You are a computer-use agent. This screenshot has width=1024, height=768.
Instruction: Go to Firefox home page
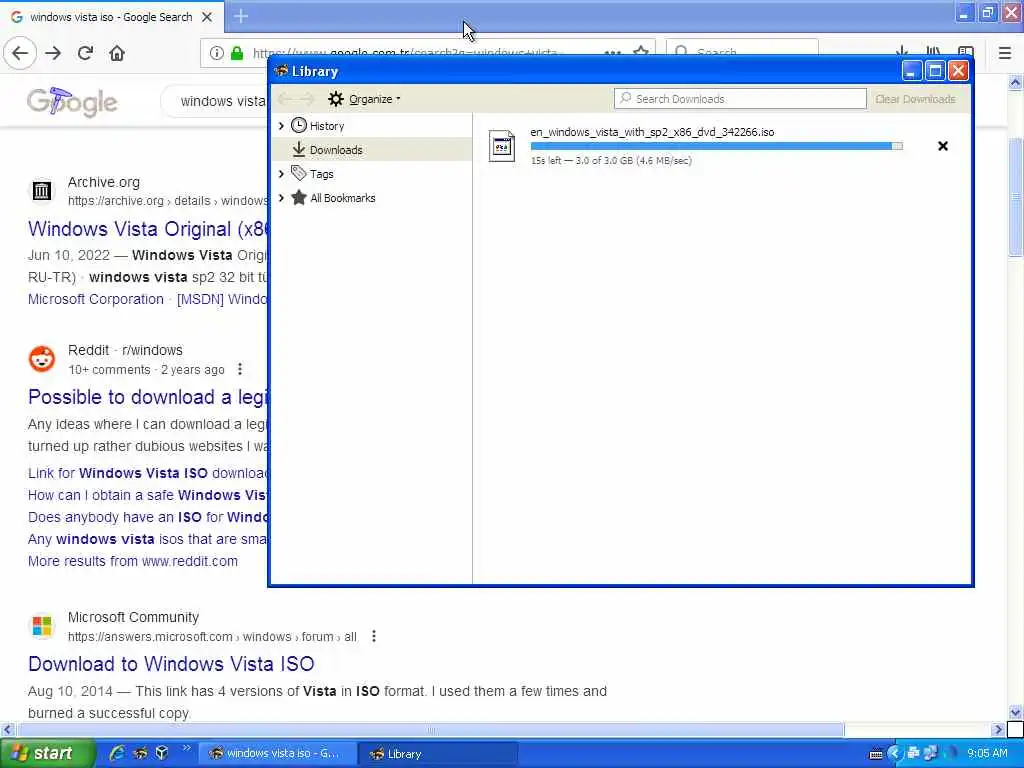[x=117, y=53]
